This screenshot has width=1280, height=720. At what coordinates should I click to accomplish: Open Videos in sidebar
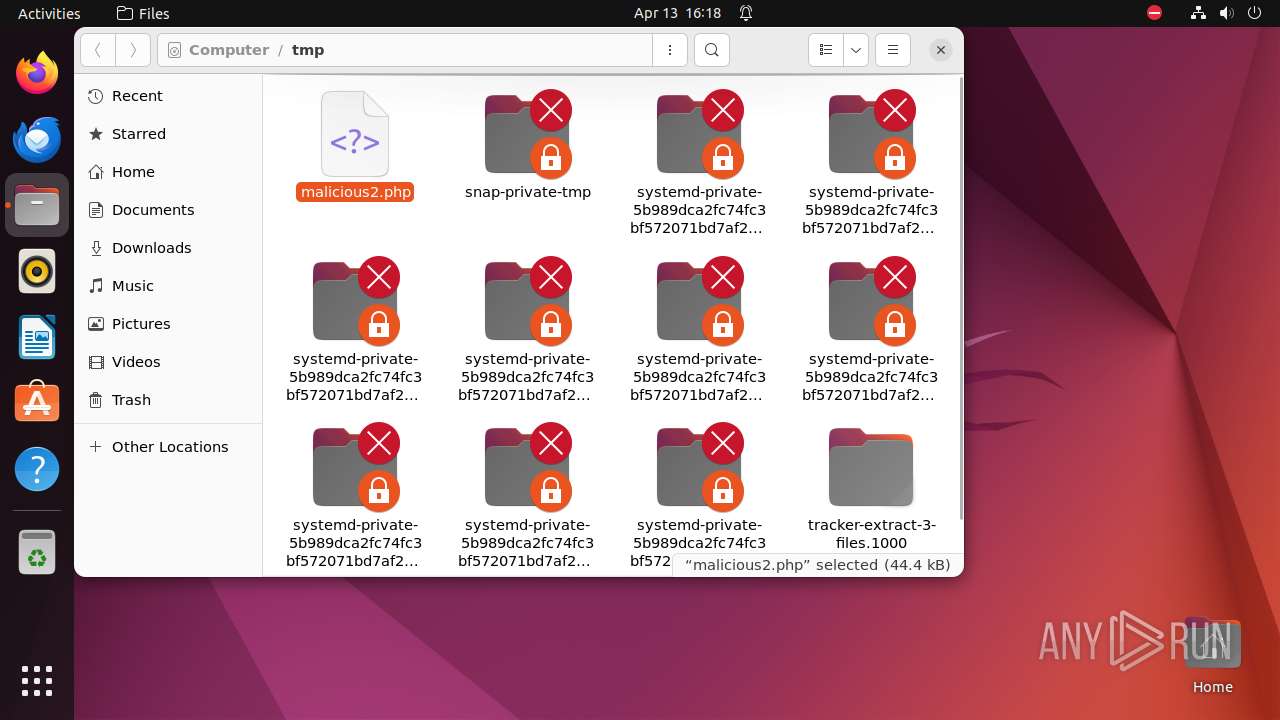pyautogui.click(x=168, y=362)
